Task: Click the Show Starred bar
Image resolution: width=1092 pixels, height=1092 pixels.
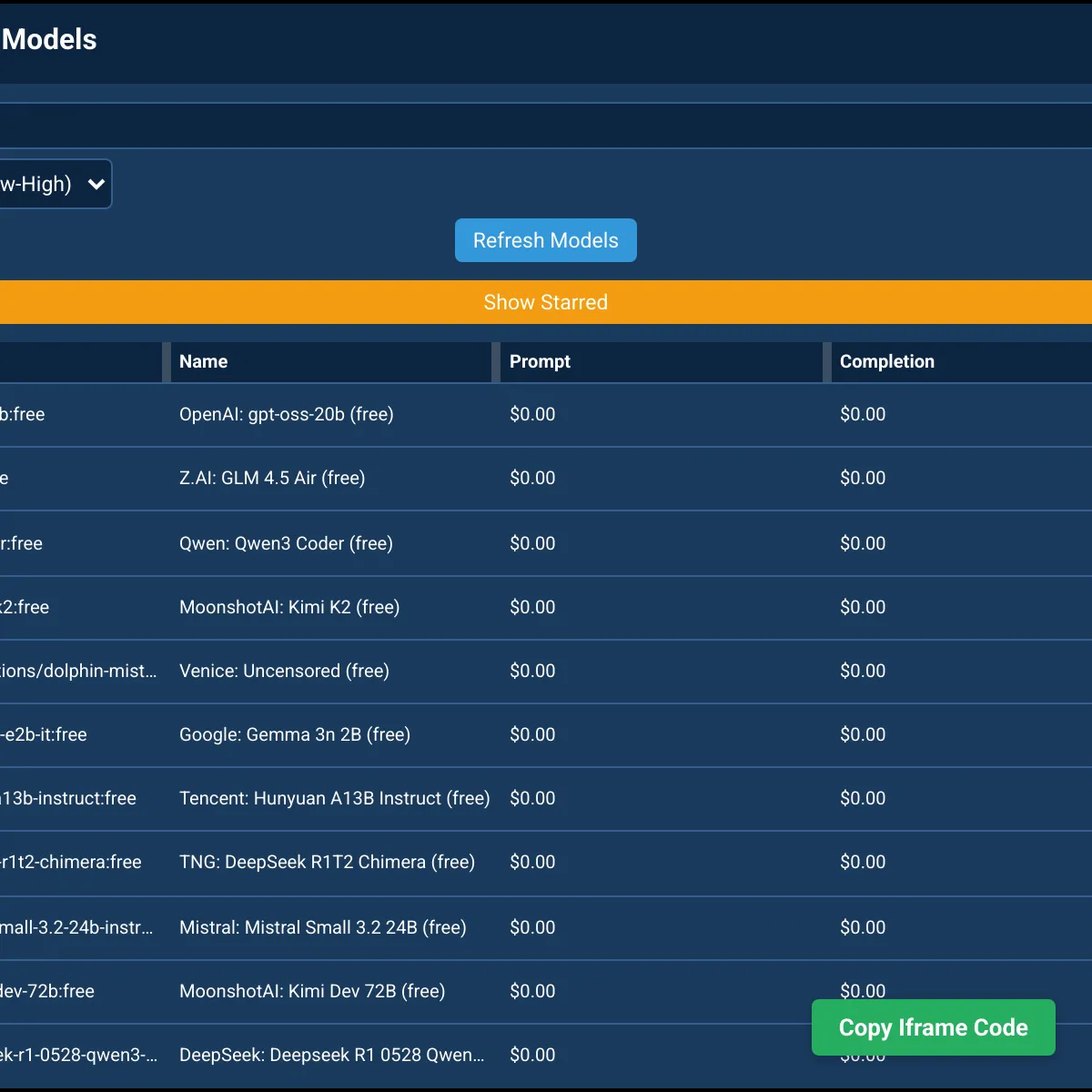Action: (546, 302)
